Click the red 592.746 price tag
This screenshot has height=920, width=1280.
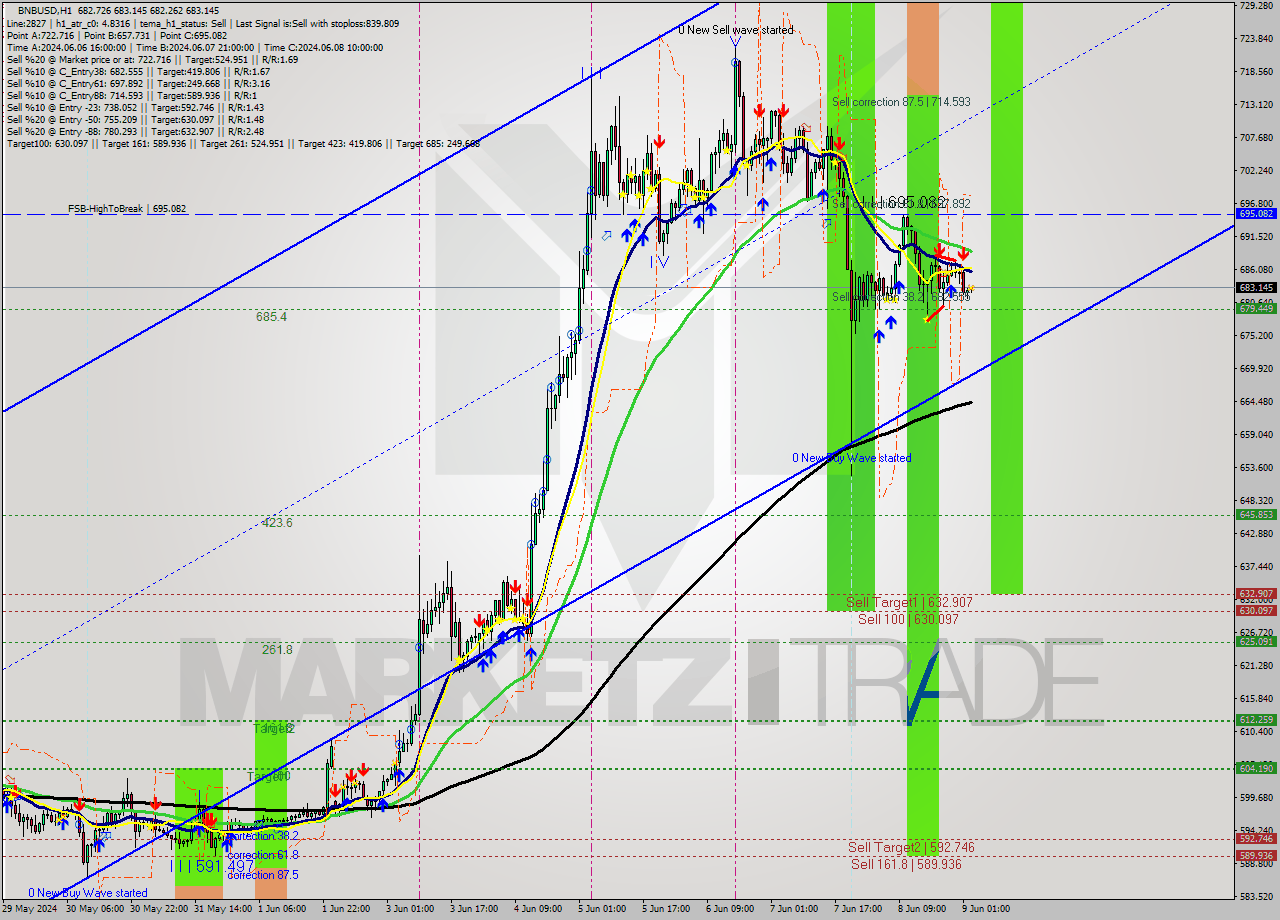pyautogui.click(x=1256, y=838)
